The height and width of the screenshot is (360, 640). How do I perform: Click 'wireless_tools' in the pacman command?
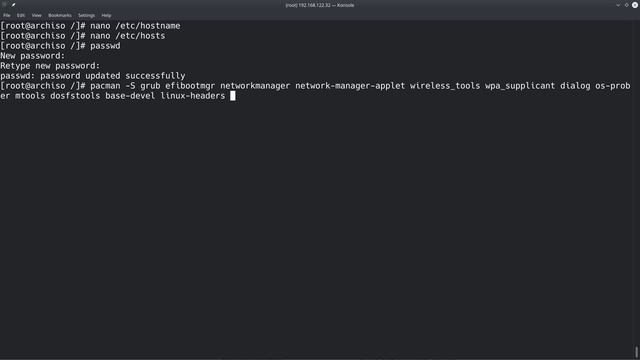click(445, 86)
